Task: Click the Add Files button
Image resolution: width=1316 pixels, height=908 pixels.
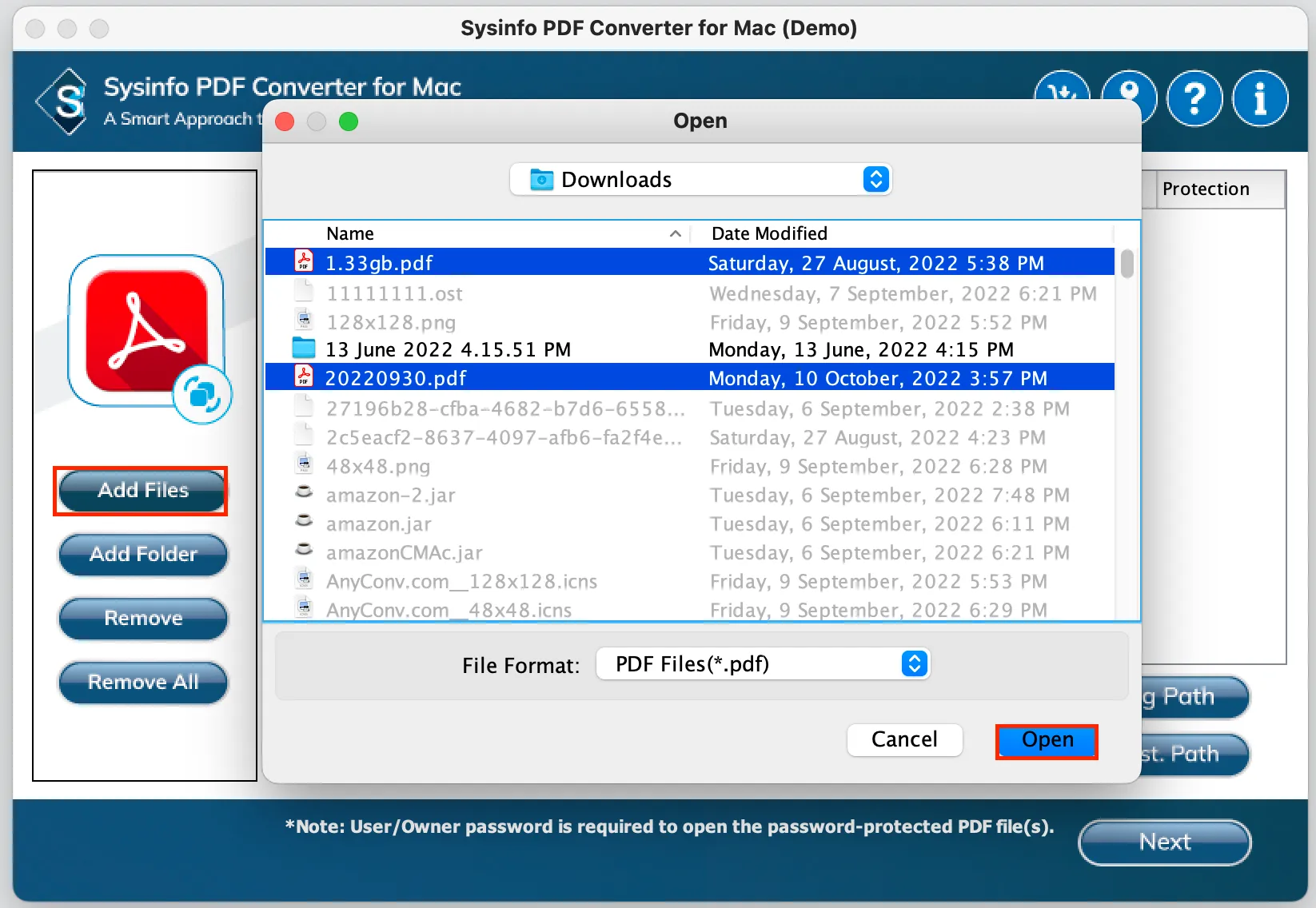Action: coord(142,491)
